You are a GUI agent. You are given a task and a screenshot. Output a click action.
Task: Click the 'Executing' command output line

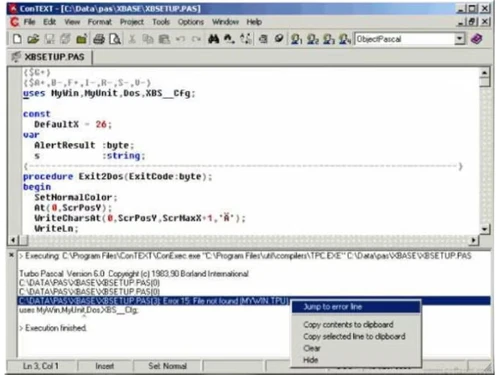pyautogui.click(x=245, y=256)
